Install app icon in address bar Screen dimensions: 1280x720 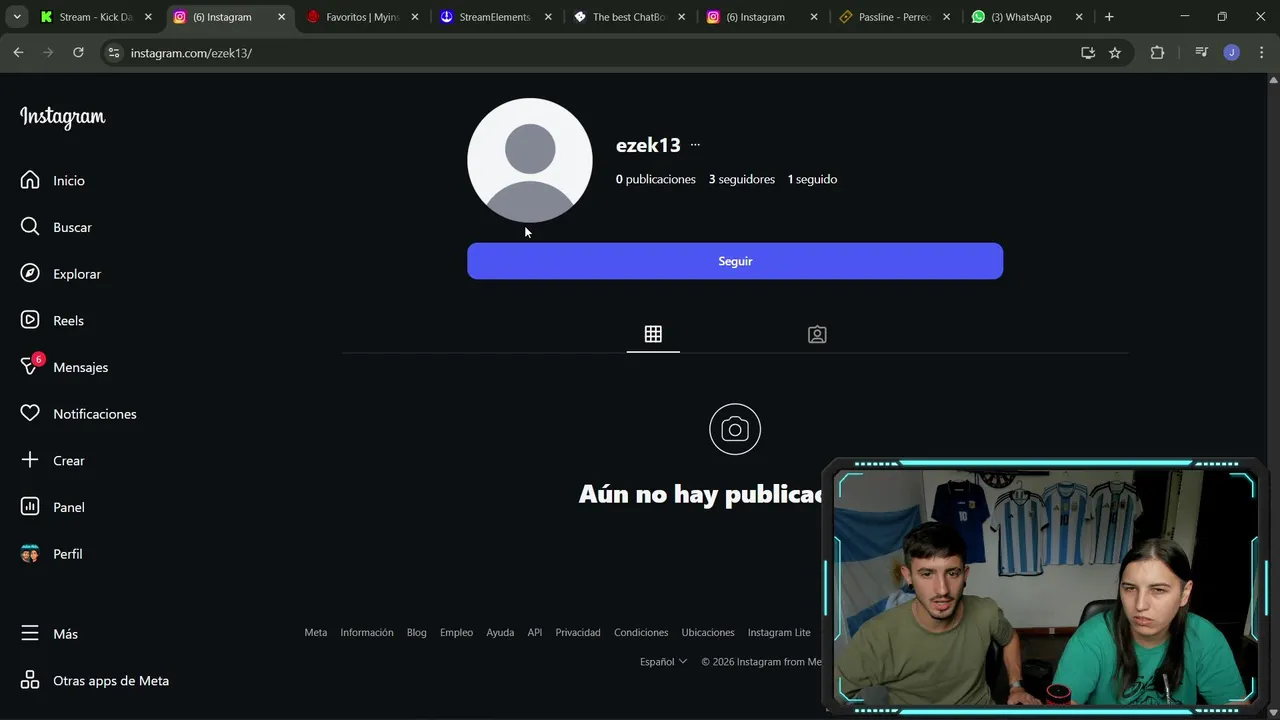(x=1088, y=53)
